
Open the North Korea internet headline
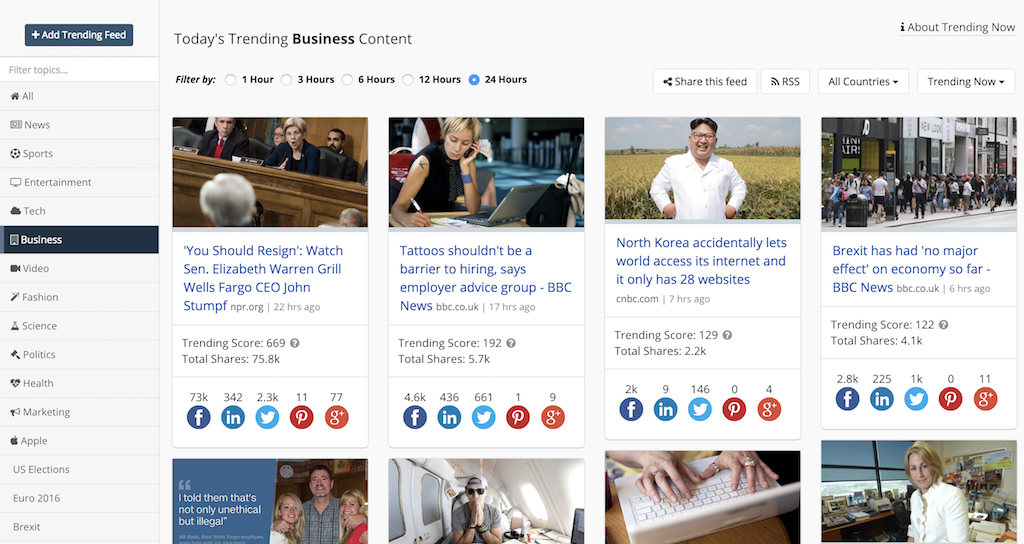(701, 261)
